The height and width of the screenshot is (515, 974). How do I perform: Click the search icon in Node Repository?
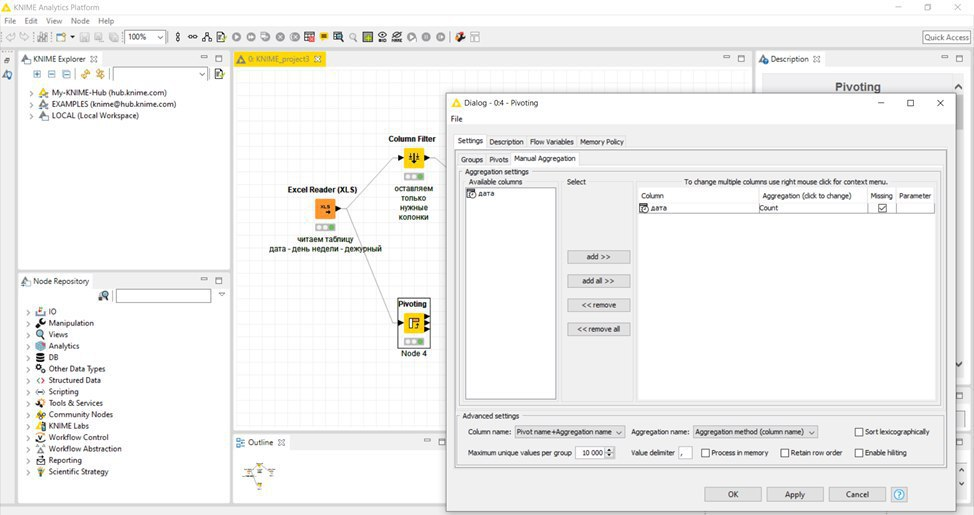click(x=104, y=296)
